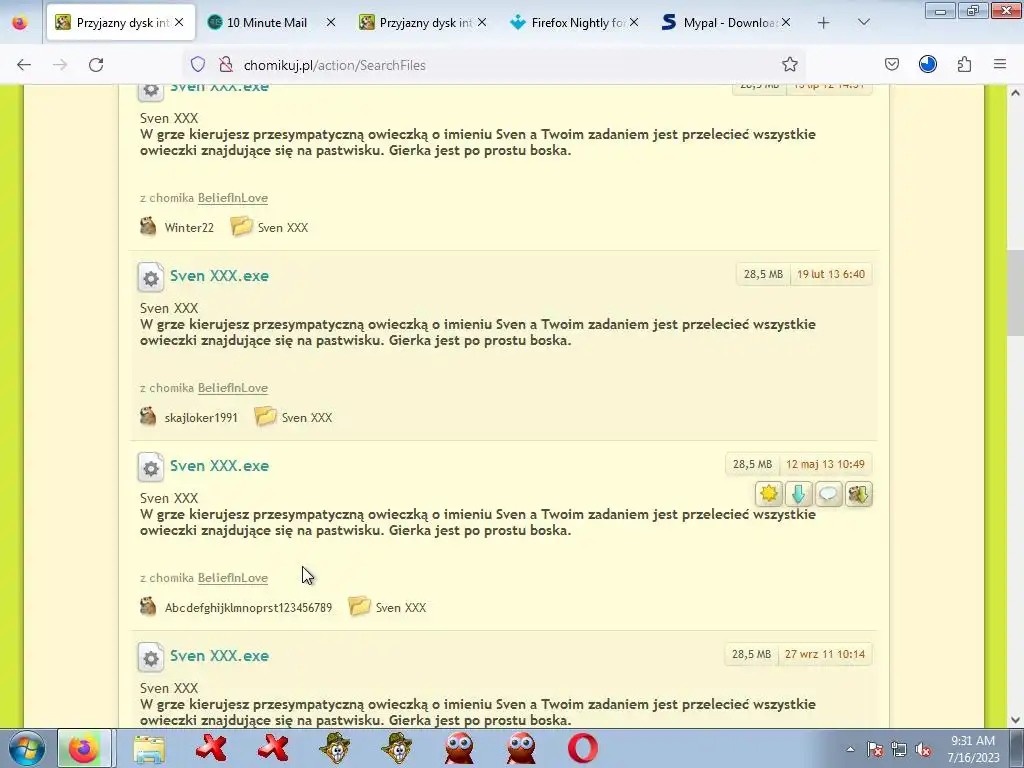Open the list all tabs dropdown chevron

[863, 23]
